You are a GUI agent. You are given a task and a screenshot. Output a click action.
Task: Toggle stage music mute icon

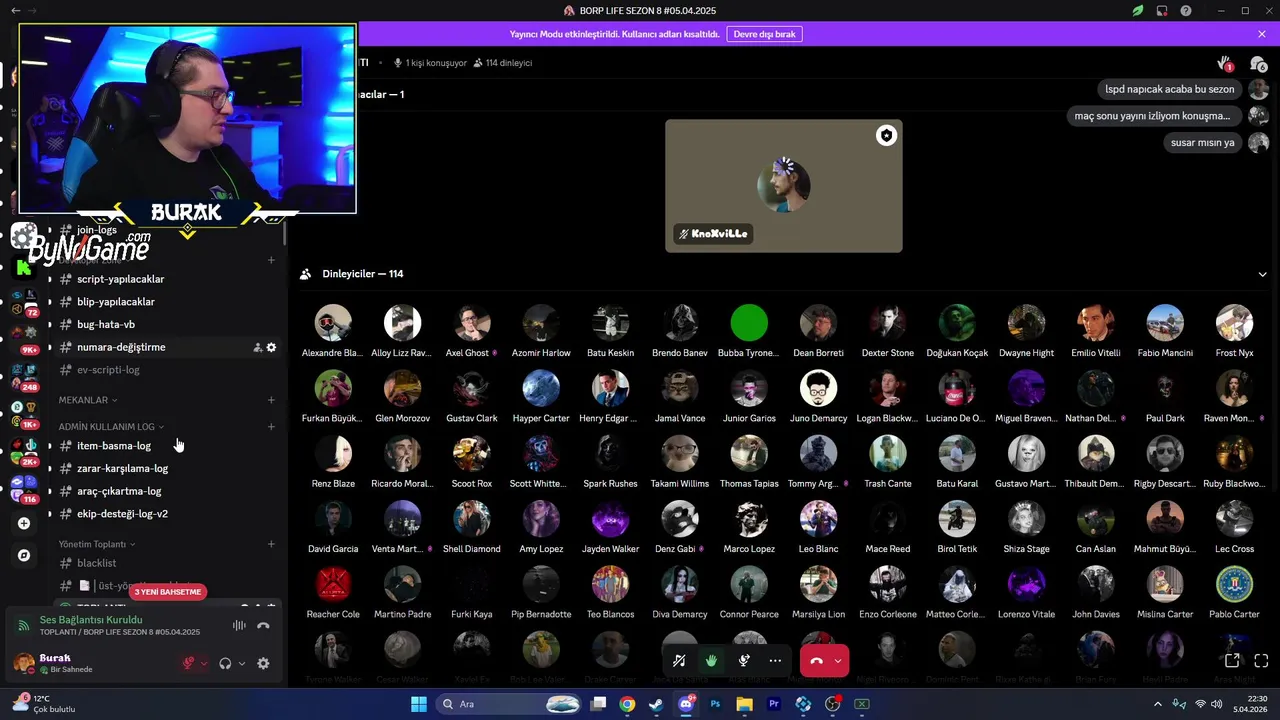pos(679,661)
